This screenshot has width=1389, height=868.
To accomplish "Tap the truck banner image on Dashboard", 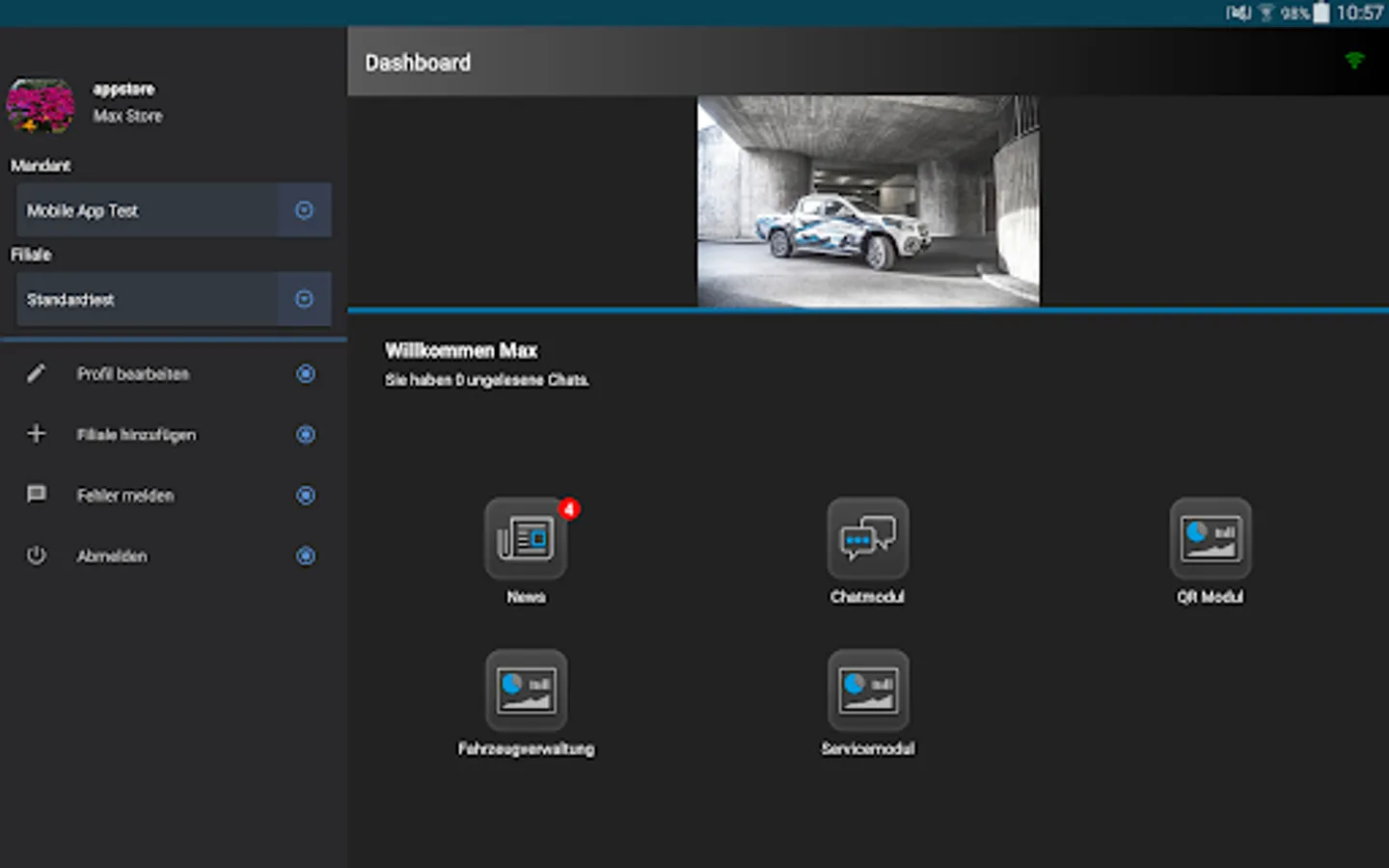I will click(x=868, y=201).
